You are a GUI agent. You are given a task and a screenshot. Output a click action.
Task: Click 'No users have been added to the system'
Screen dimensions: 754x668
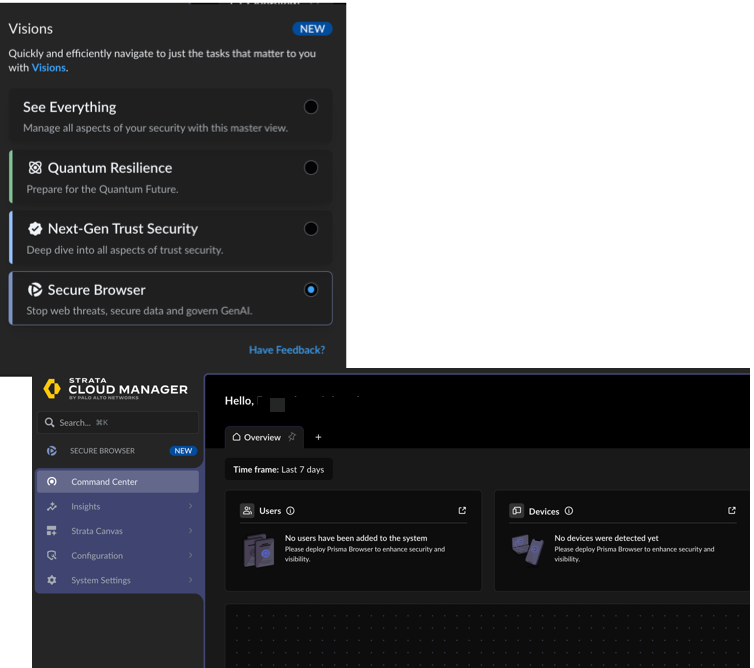pyautogui.click(x=356, y=538)
